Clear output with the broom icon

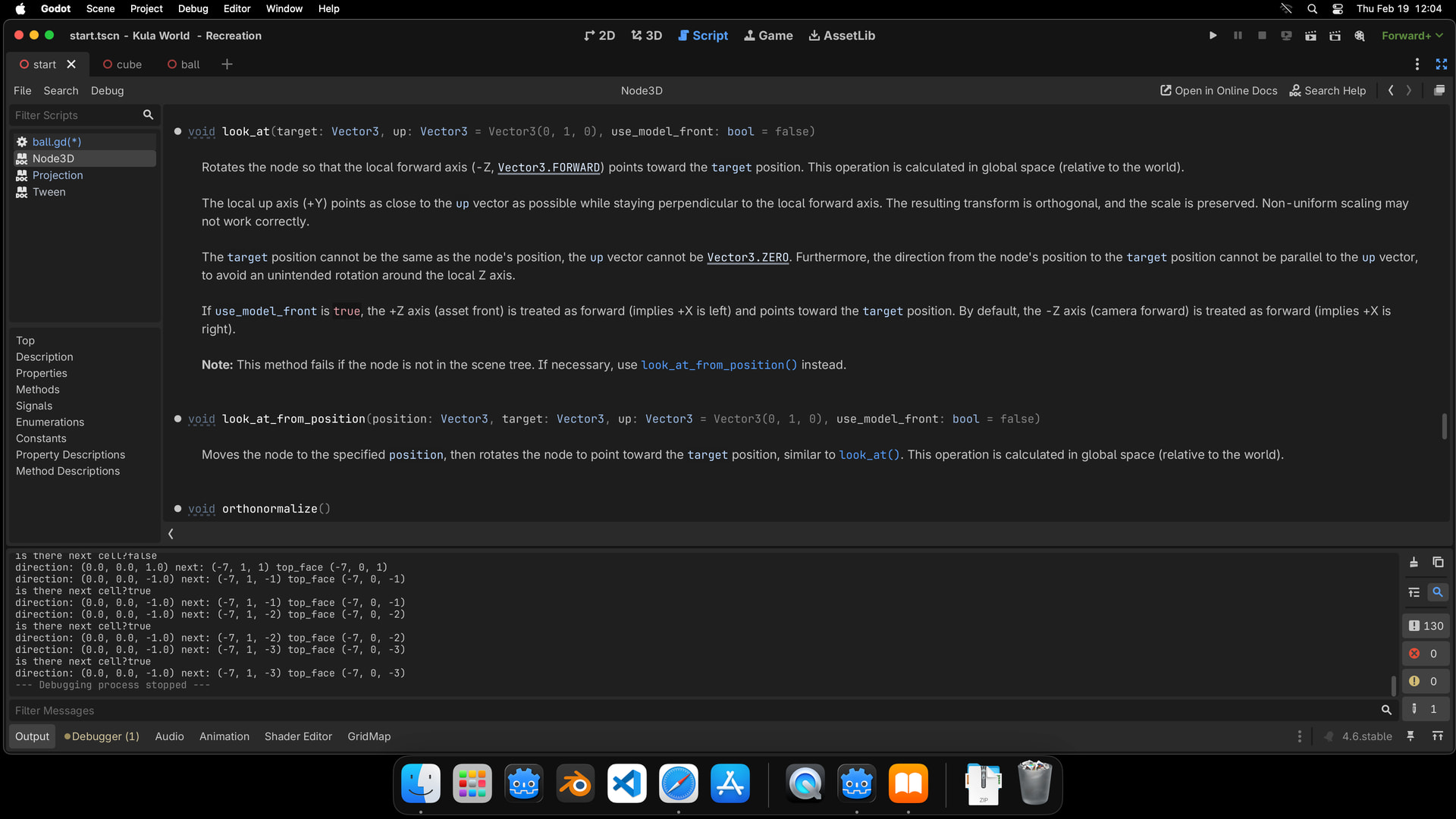coord(1414,563)
